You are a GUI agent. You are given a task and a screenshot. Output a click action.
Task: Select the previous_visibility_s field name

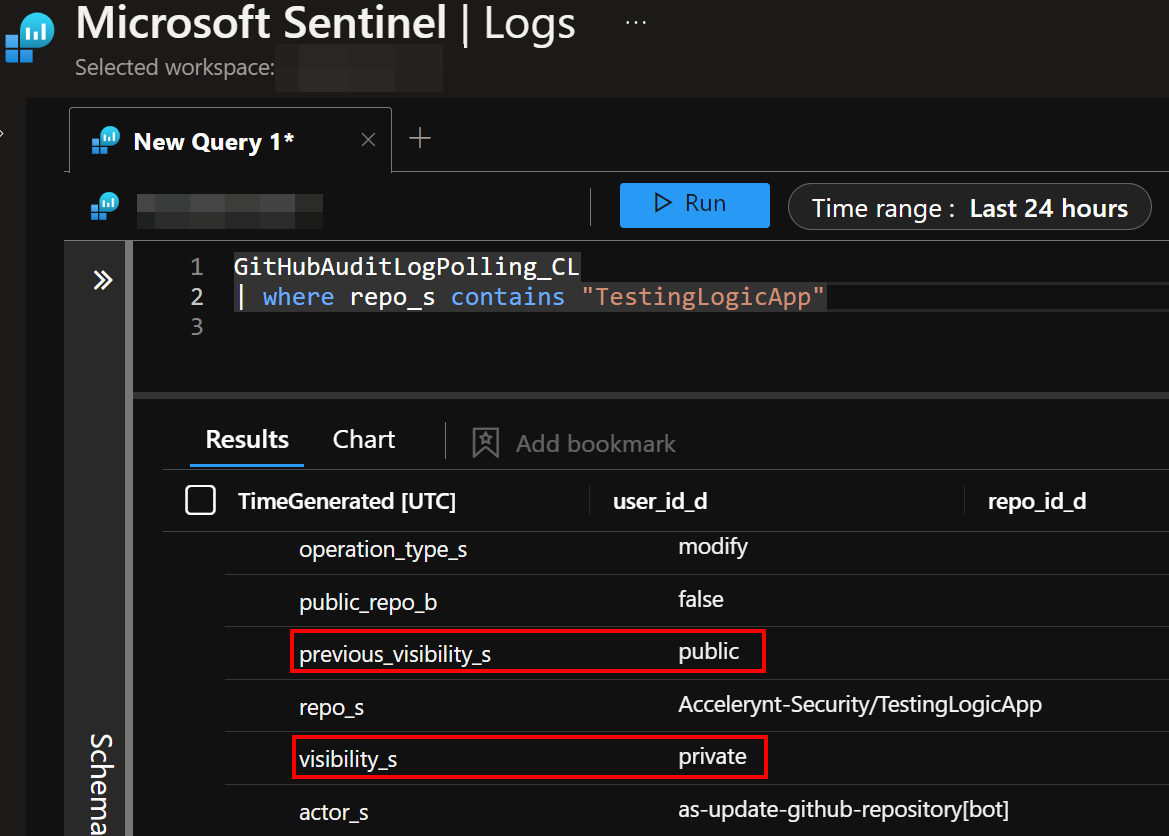[x=394, y=655]
